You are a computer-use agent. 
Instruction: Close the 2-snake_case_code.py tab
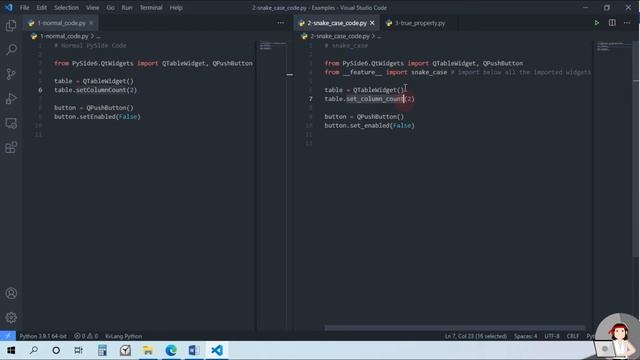372,23
